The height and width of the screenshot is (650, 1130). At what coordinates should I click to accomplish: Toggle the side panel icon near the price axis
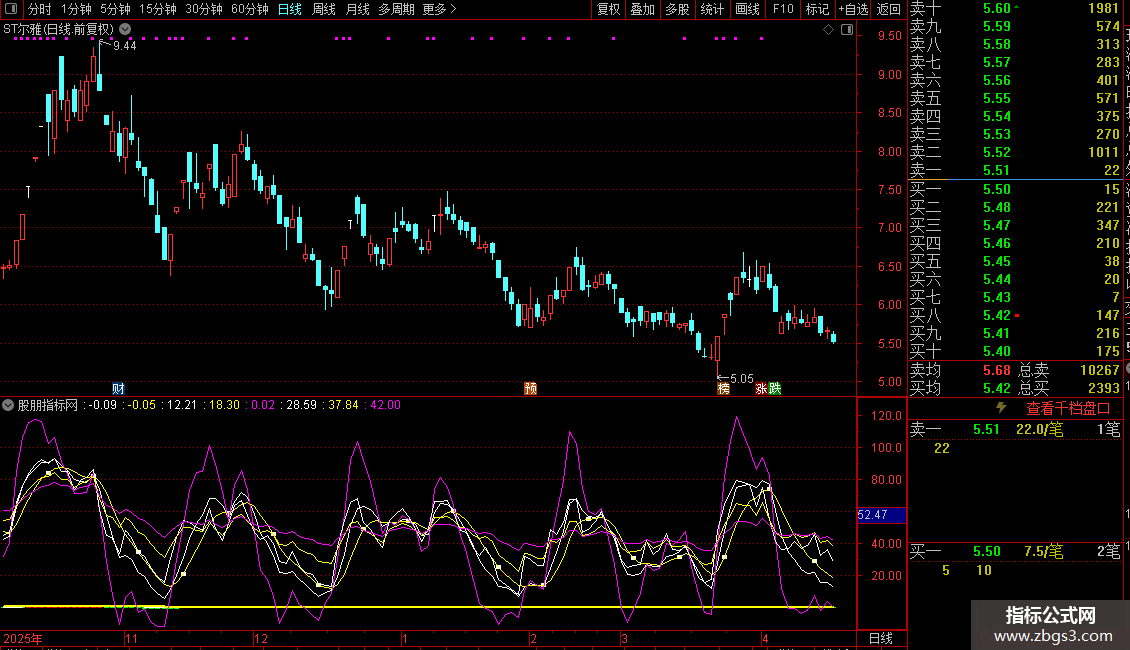(845, 30)
